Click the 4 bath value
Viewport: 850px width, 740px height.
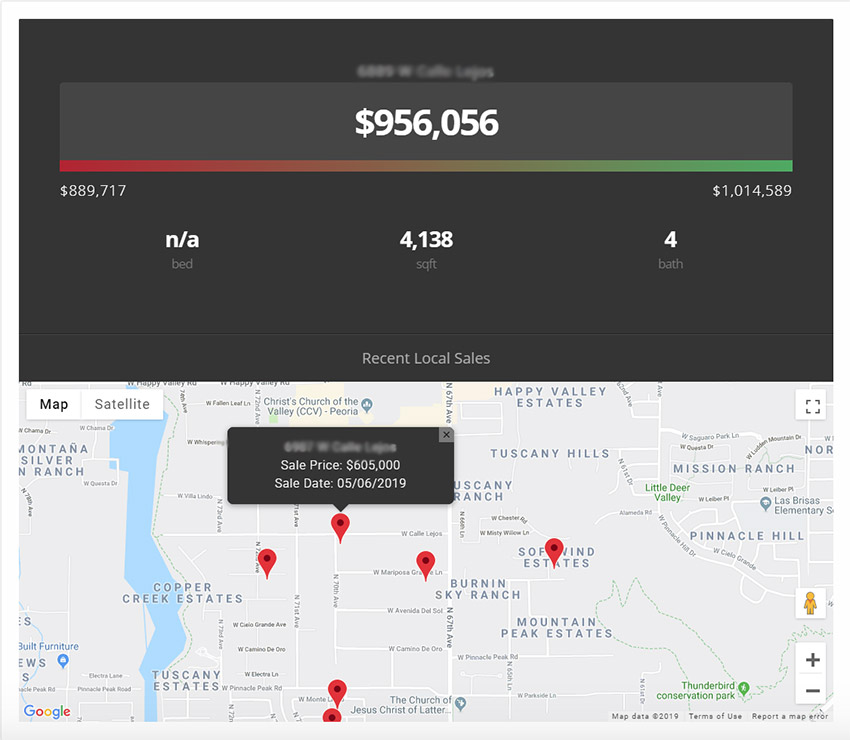671,240
